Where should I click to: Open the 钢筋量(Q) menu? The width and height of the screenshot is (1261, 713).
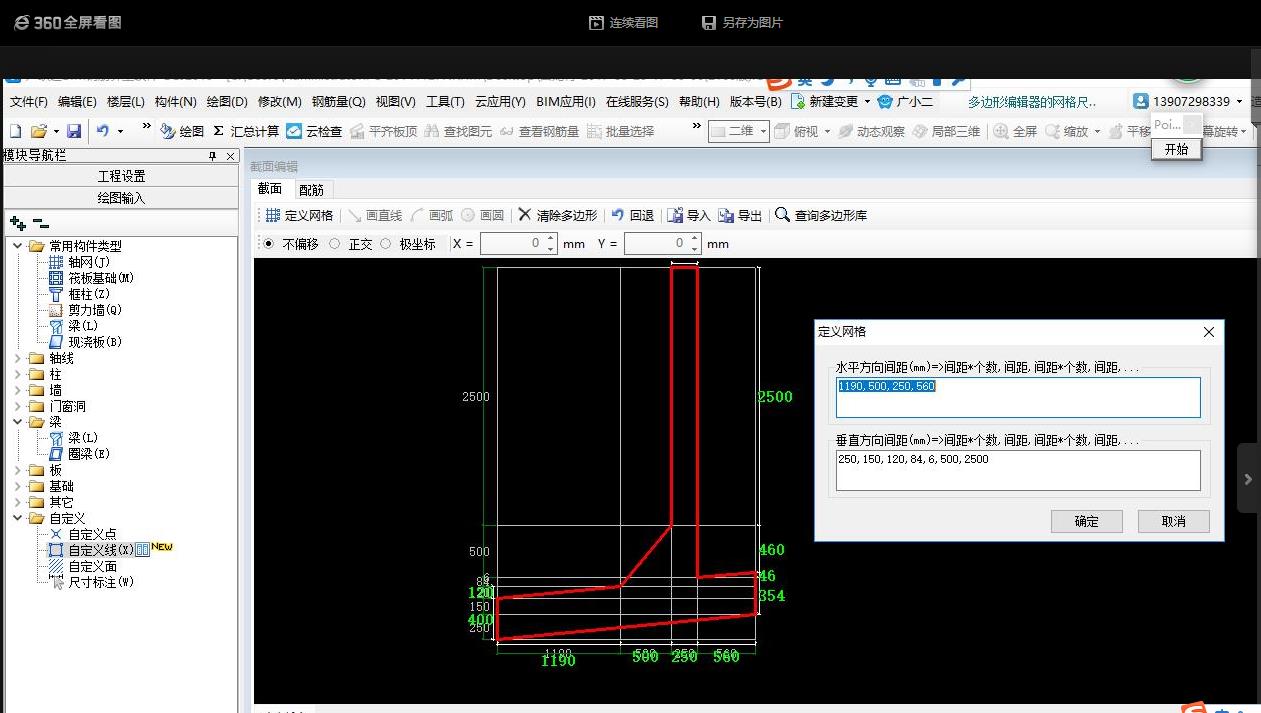pyautogui.click(x=338, y=102)
